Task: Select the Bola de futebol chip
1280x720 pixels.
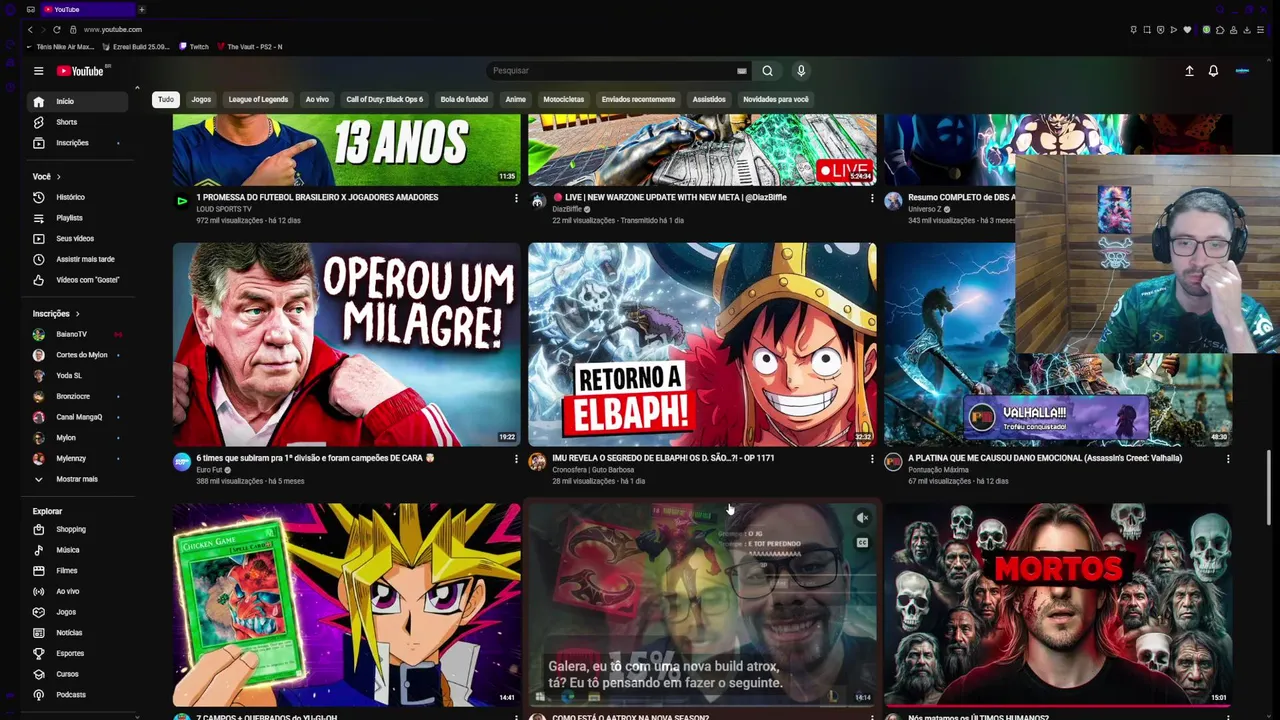Action: point(464,99)
